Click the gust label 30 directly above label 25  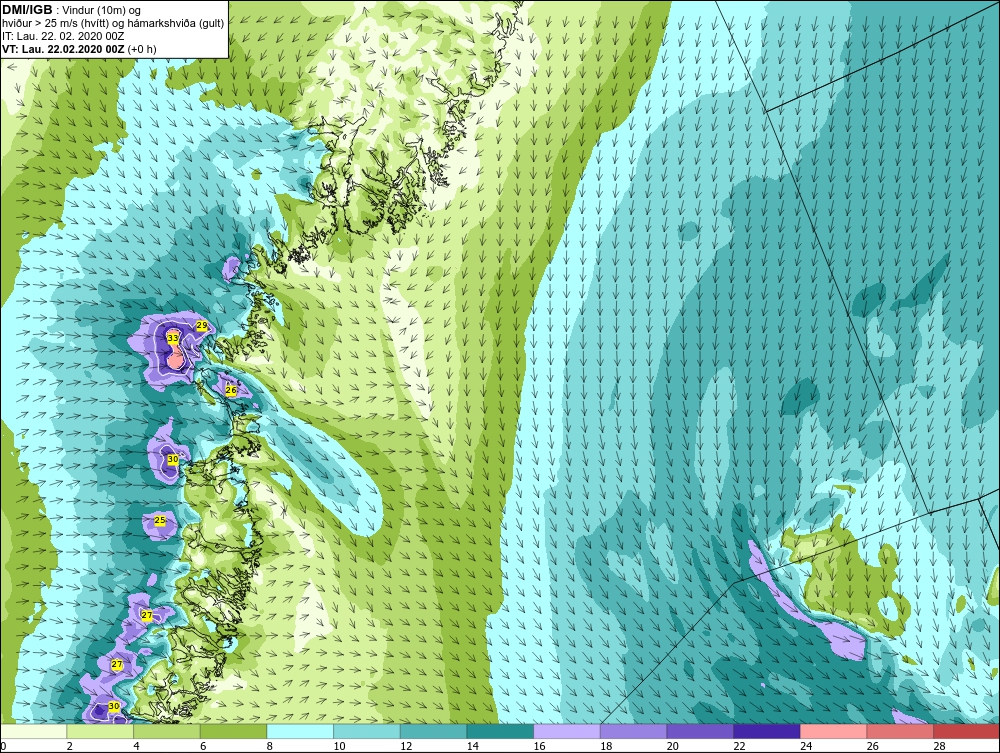(173, 459)
